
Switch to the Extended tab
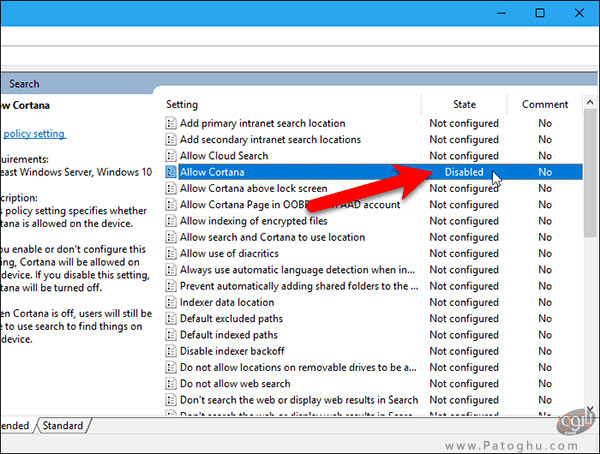pyautogui.click(x=15, y=426)
